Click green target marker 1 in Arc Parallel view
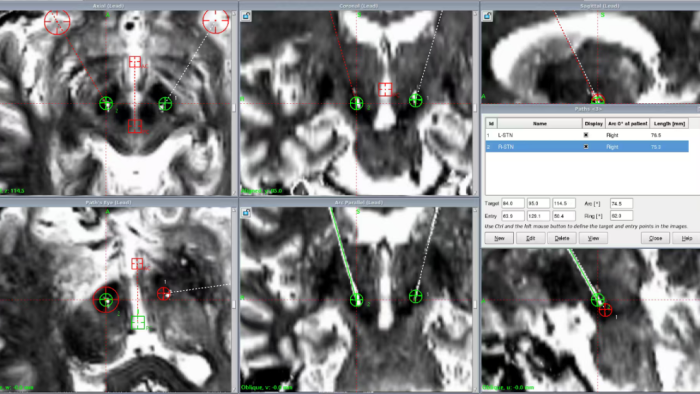Image resolution: width=700 pixels, height=394 pixels. (416, 296)
